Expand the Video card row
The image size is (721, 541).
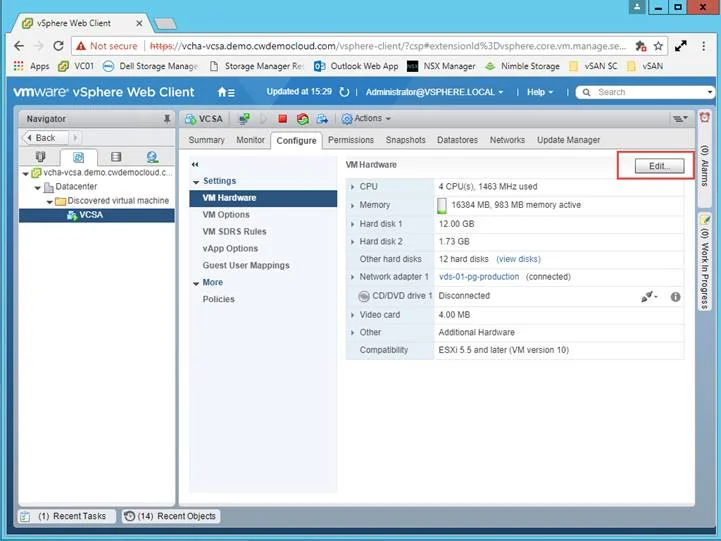(x=352, y=315)
